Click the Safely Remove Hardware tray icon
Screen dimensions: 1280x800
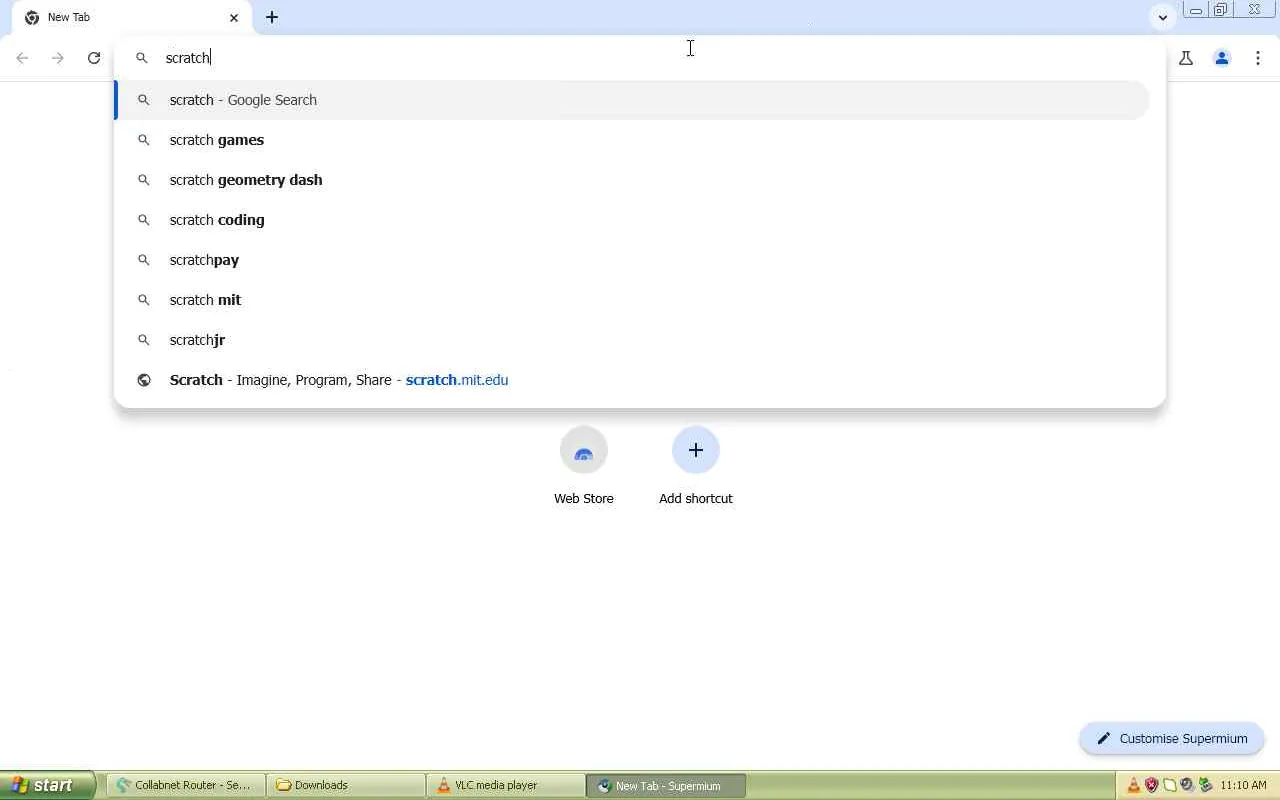1205,785
